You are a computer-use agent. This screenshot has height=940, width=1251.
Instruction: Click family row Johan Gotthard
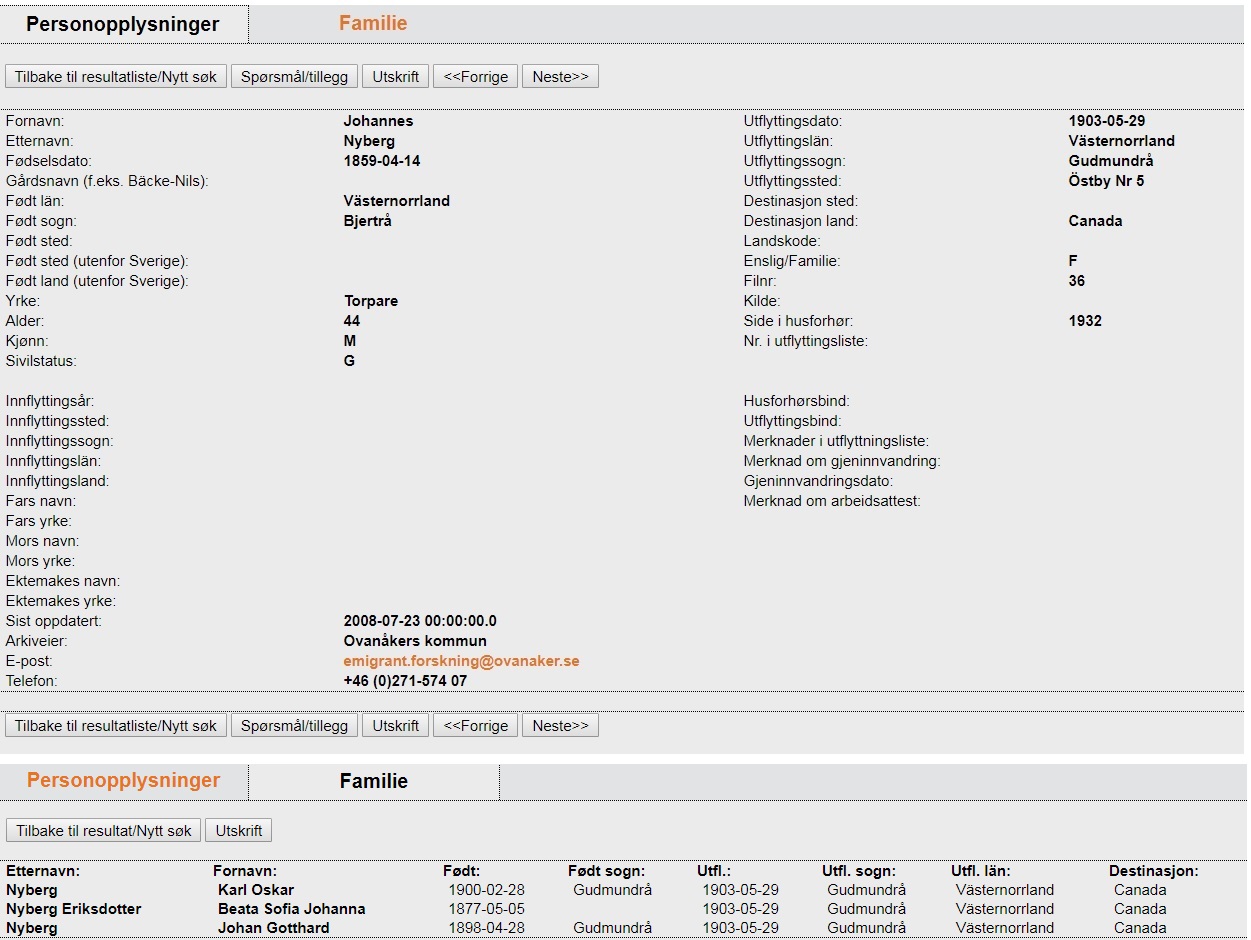point(274,928)
